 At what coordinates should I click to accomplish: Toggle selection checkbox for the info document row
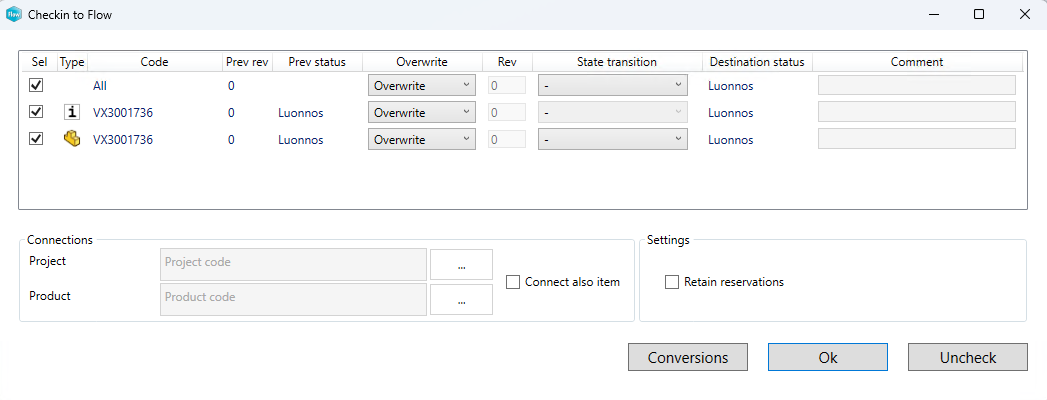[37, 113]
